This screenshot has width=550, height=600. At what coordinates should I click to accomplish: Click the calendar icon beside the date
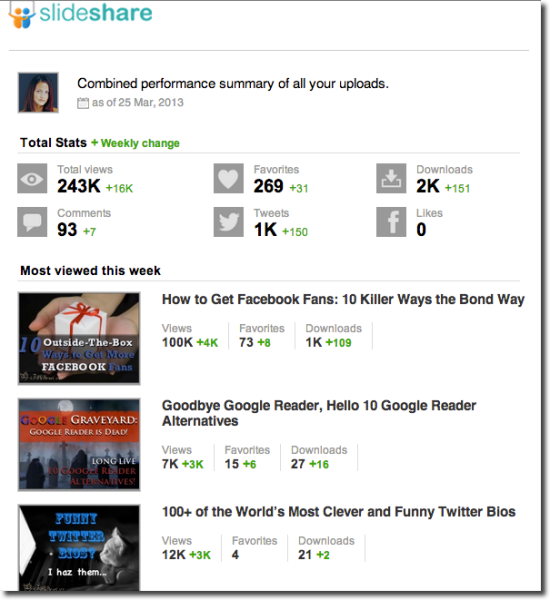pyautogui.click(x=83, y=103)
